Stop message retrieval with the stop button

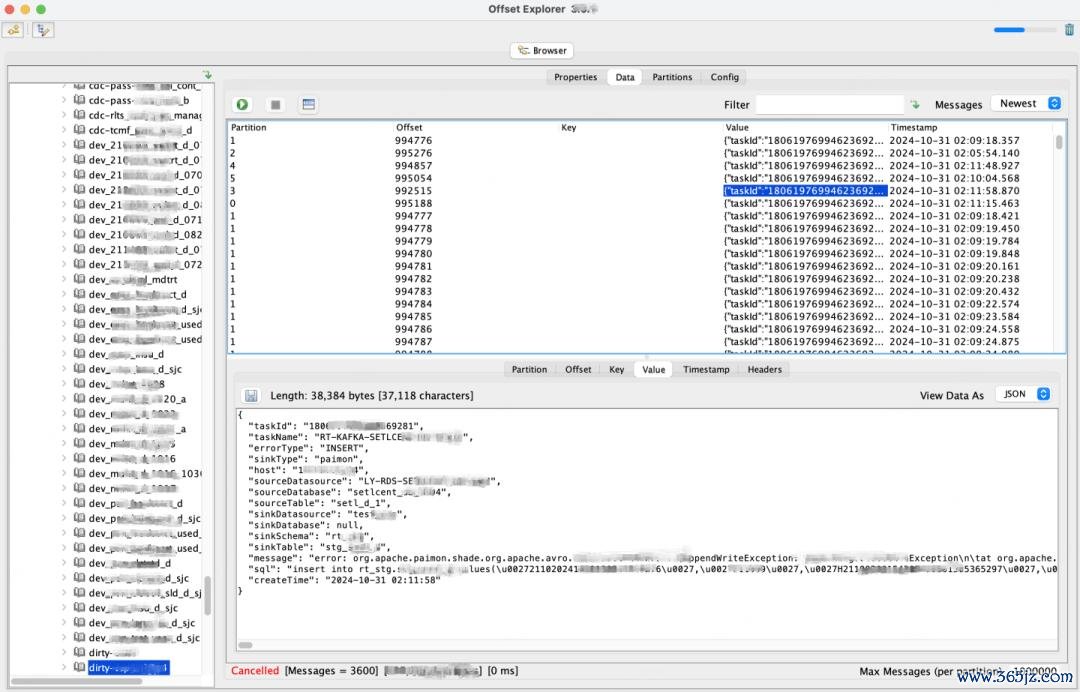(x=276, y=105)
